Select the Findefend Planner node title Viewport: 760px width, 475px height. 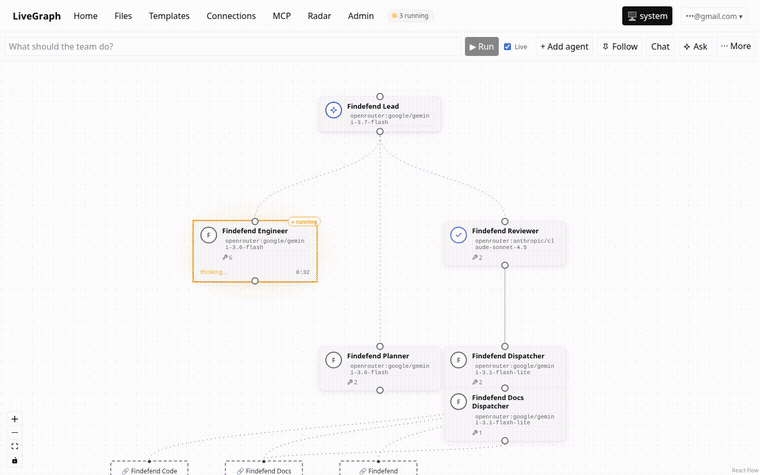[x=378, y=356]
